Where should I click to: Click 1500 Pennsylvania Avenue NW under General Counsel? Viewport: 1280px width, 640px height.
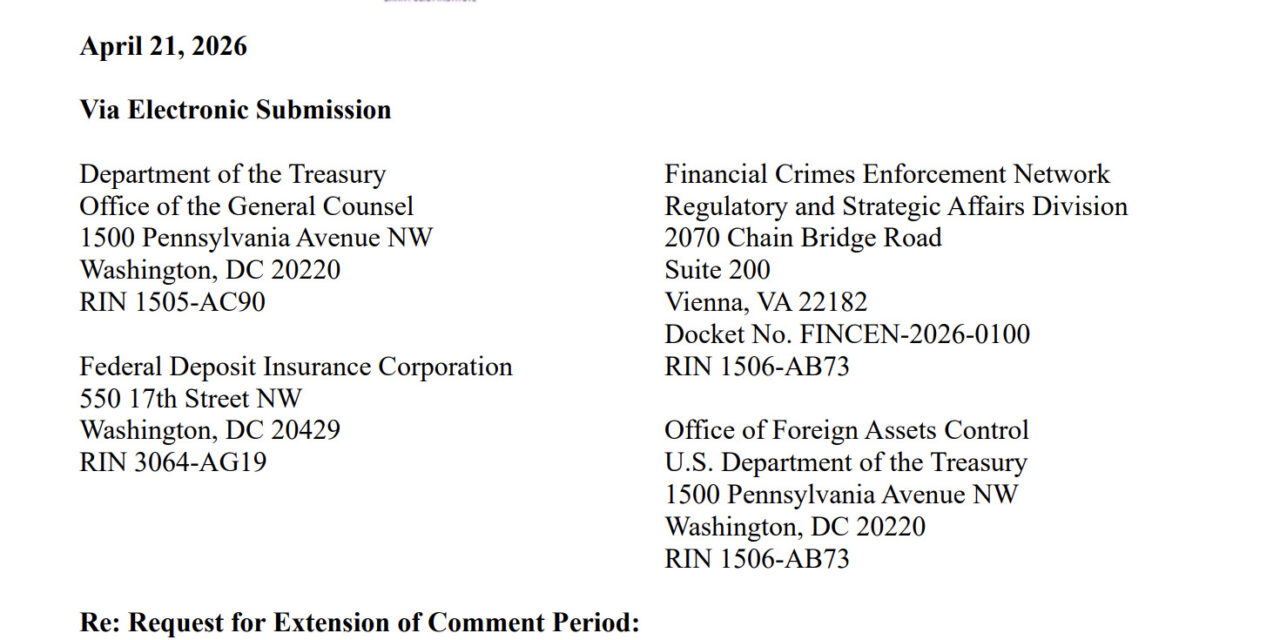[x=256, y=238]
